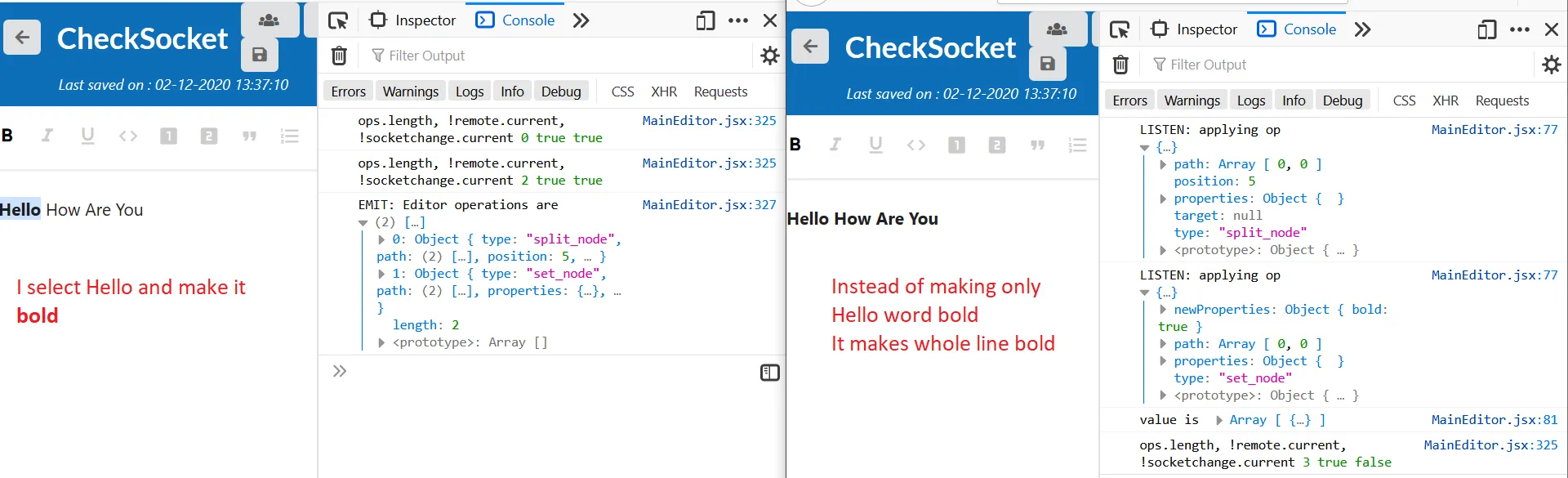Insert code formatting in left editor toolbar
This screenshot has width=1568, height=478.
pos(128,136)
